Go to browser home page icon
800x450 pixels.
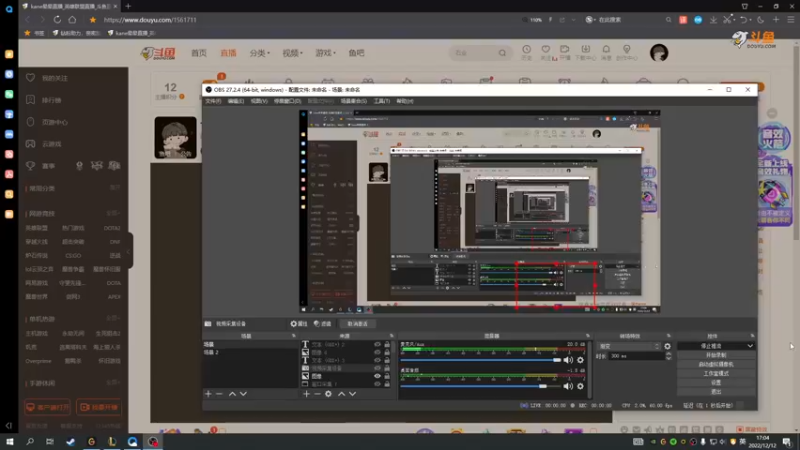click(x=72, y=20)
